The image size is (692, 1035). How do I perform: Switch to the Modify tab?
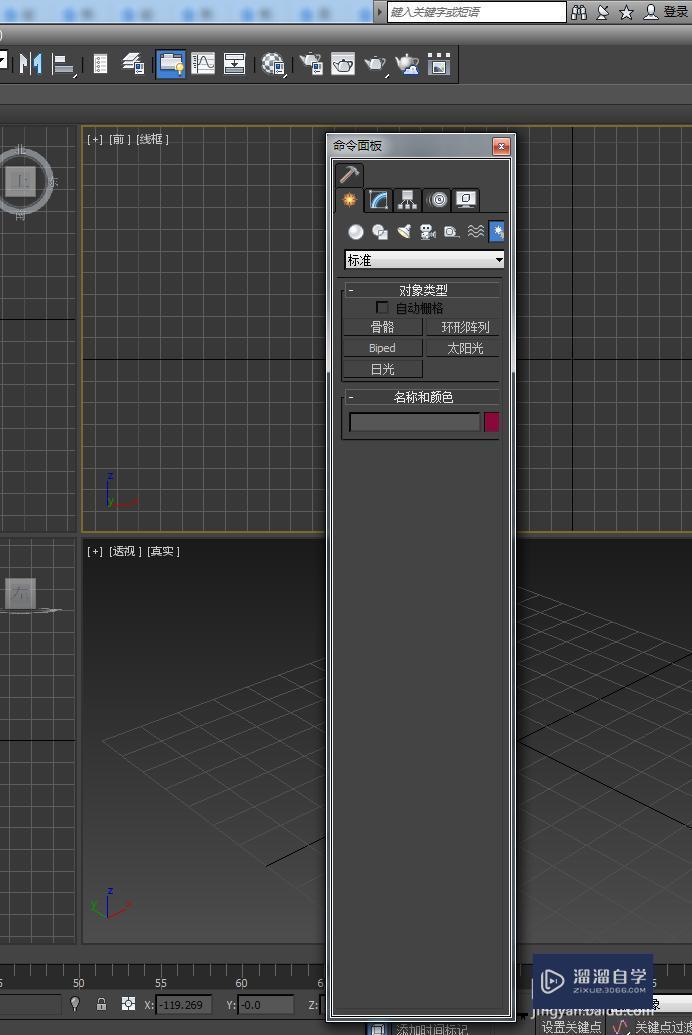click(378, 199)
